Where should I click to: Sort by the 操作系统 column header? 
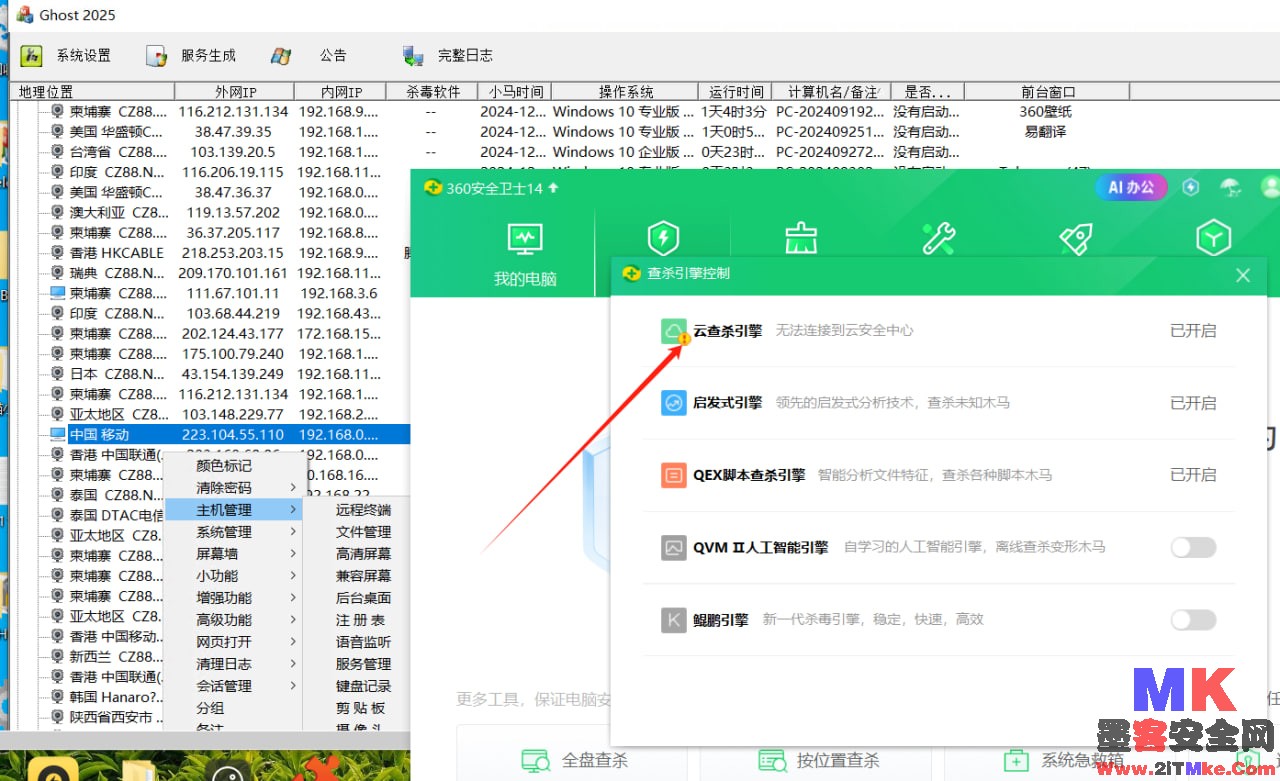click(626, 92)
